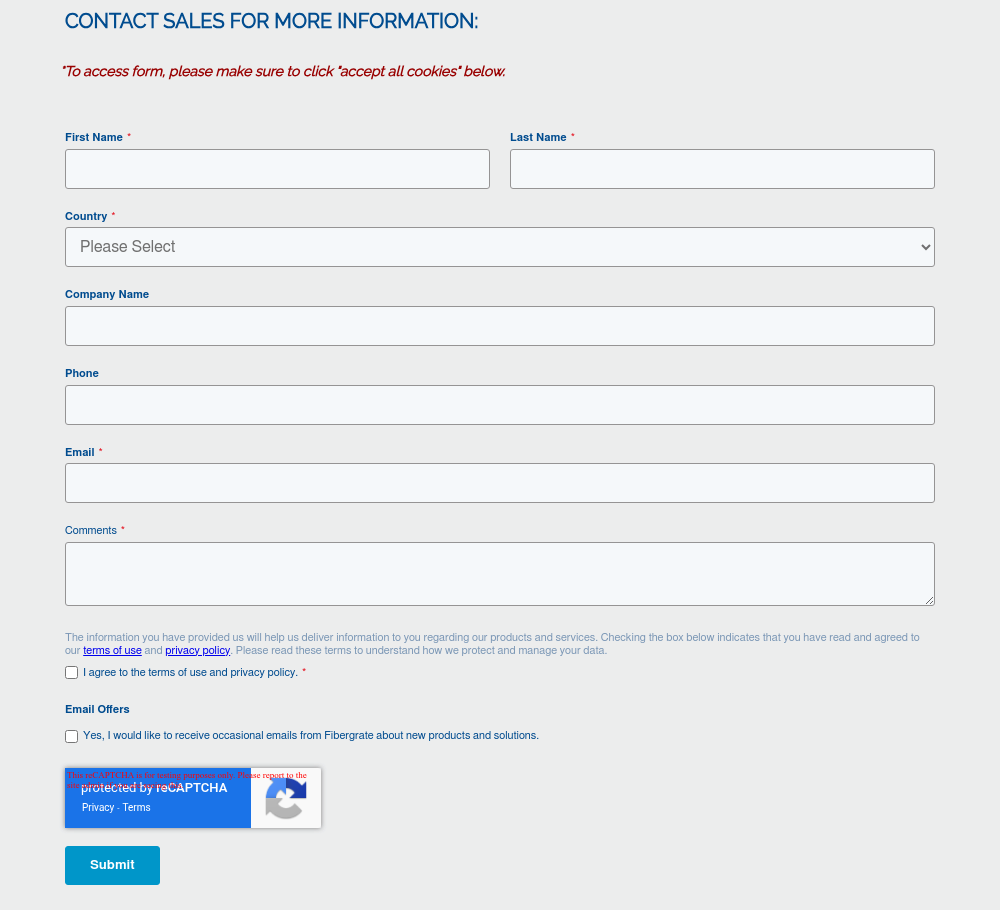Viewport: 1000px width, 910px height.
Task: Click the reCAPTCHA Terms link
Action: (137, 808)
